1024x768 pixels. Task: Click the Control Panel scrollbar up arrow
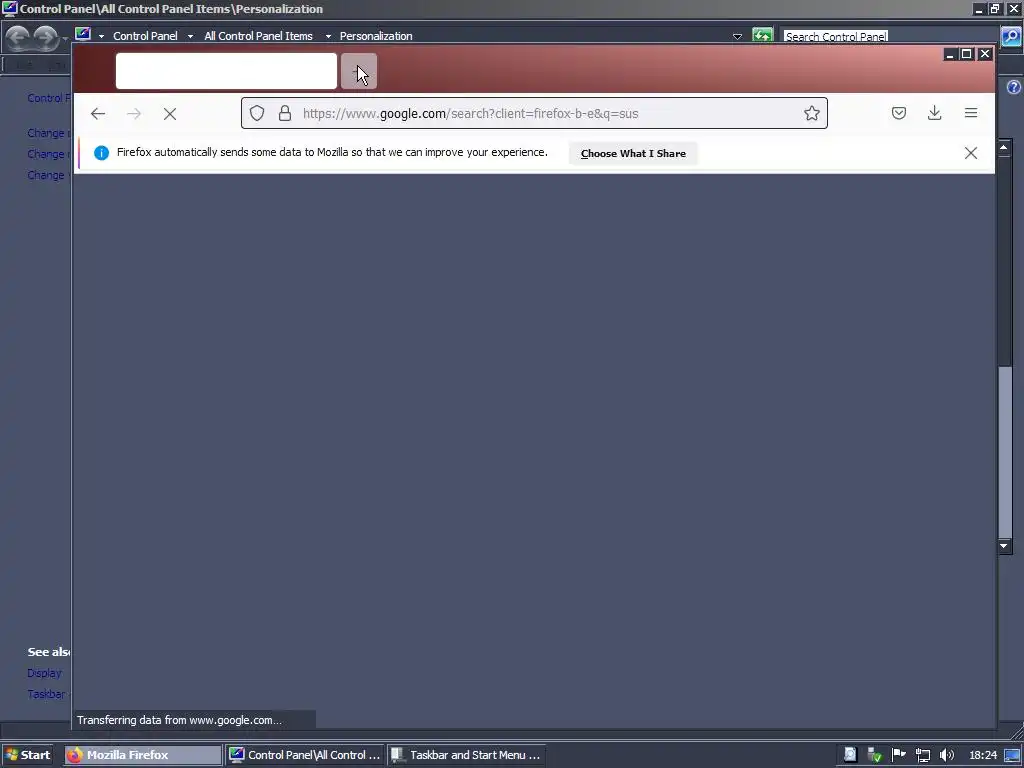[x=1004, y=147]
